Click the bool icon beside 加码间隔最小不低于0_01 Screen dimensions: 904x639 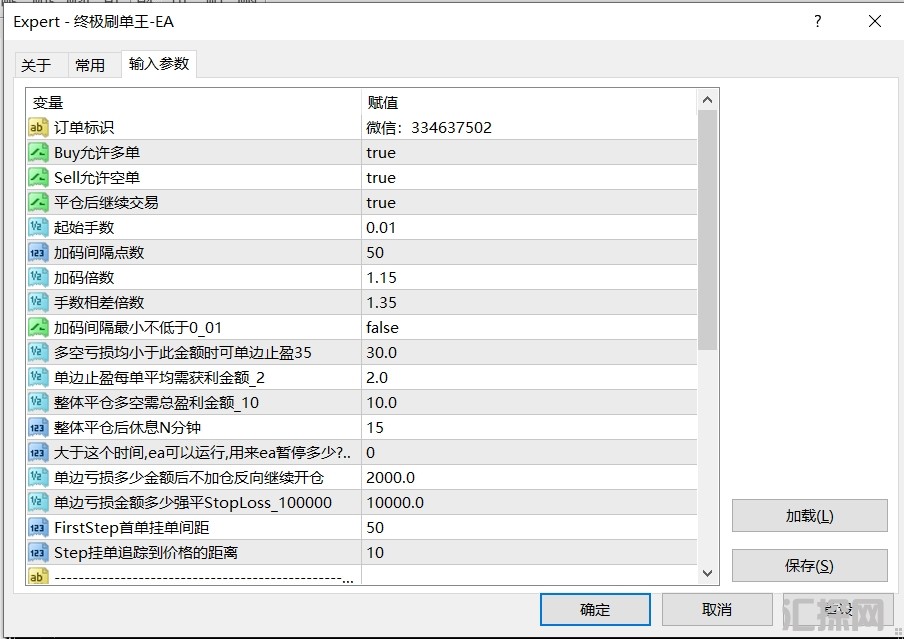click(37, 327)
